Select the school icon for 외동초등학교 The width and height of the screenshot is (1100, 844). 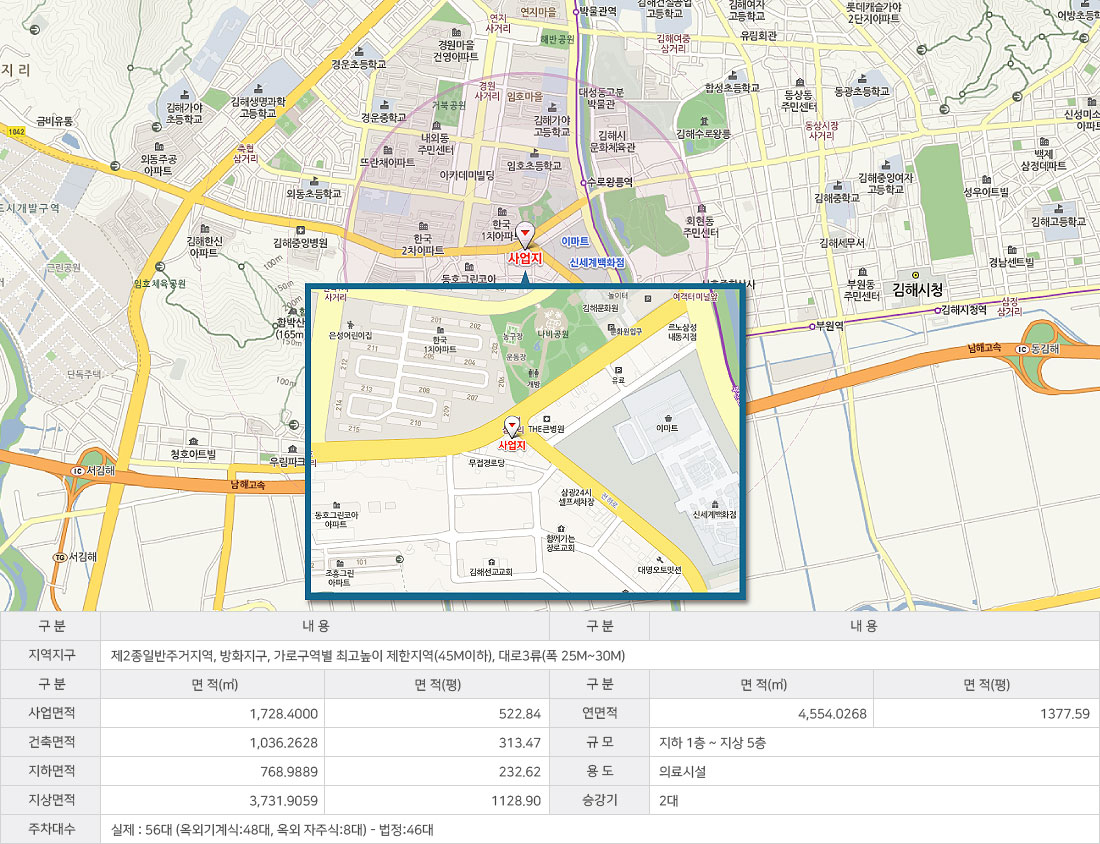click(x=313, y=182)
